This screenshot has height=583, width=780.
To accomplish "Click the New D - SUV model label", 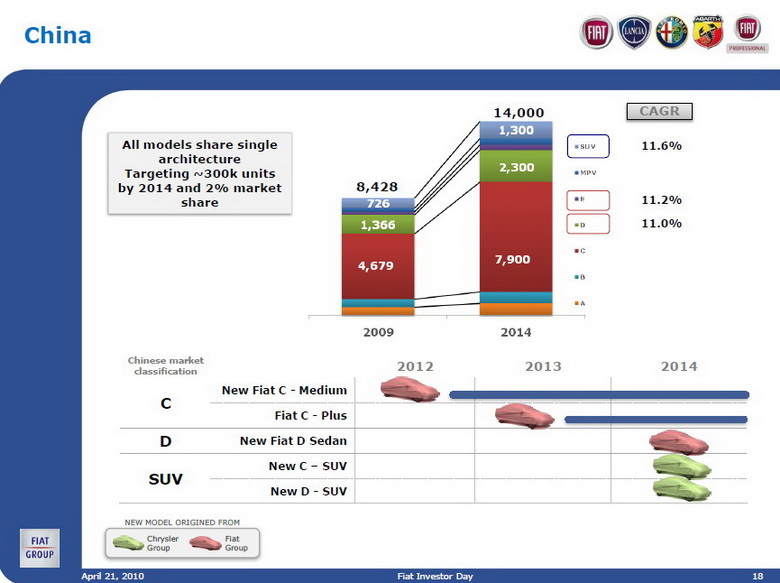I will (x=308, y=491).
